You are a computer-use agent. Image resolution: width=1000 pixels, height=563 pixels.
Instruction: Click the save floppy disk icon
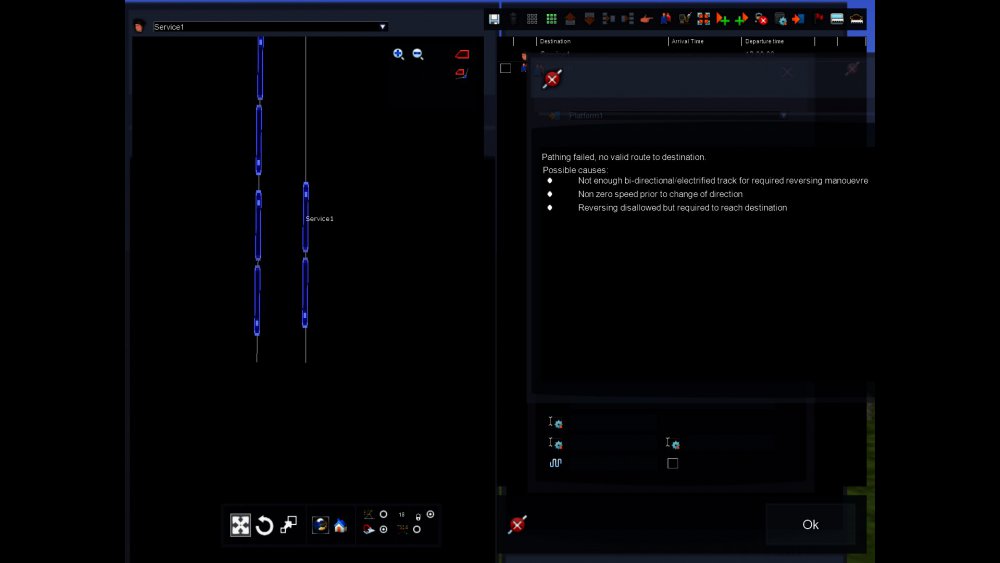[x=494, y=19]
